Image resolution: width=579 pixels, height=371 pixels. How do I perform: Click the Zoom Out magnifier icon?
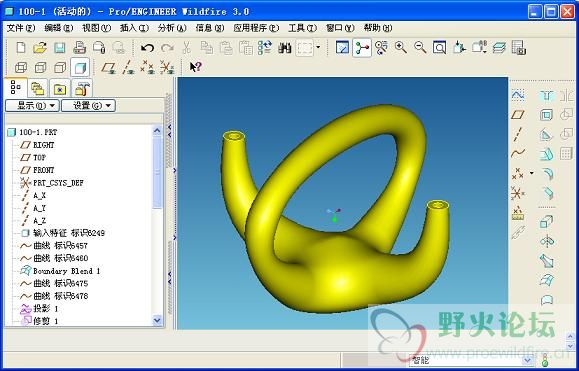[x=420, y=48]
